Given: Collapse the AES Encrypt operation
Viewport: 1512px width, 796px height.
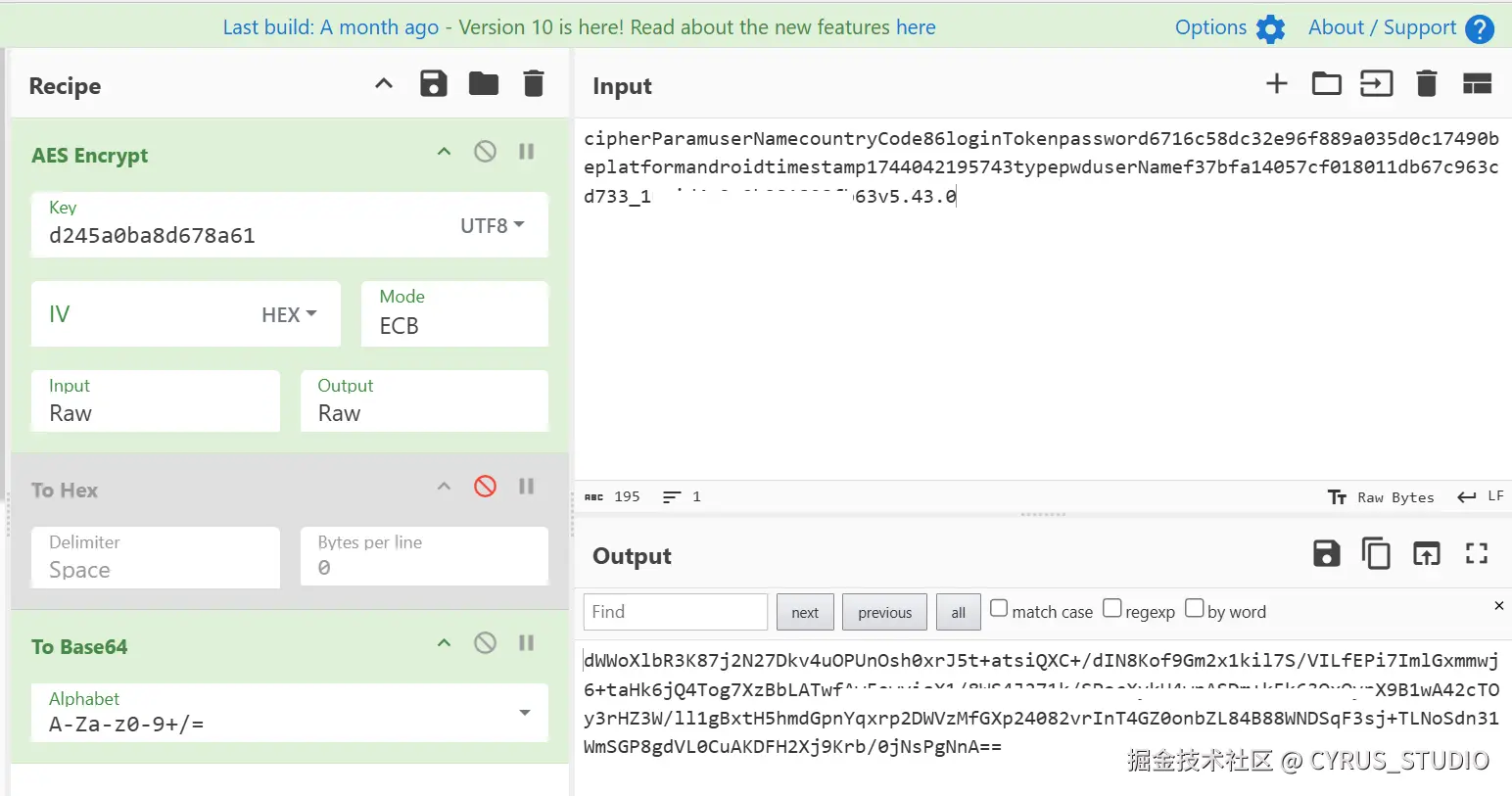Looking at the screenshot, I should 444,152.
